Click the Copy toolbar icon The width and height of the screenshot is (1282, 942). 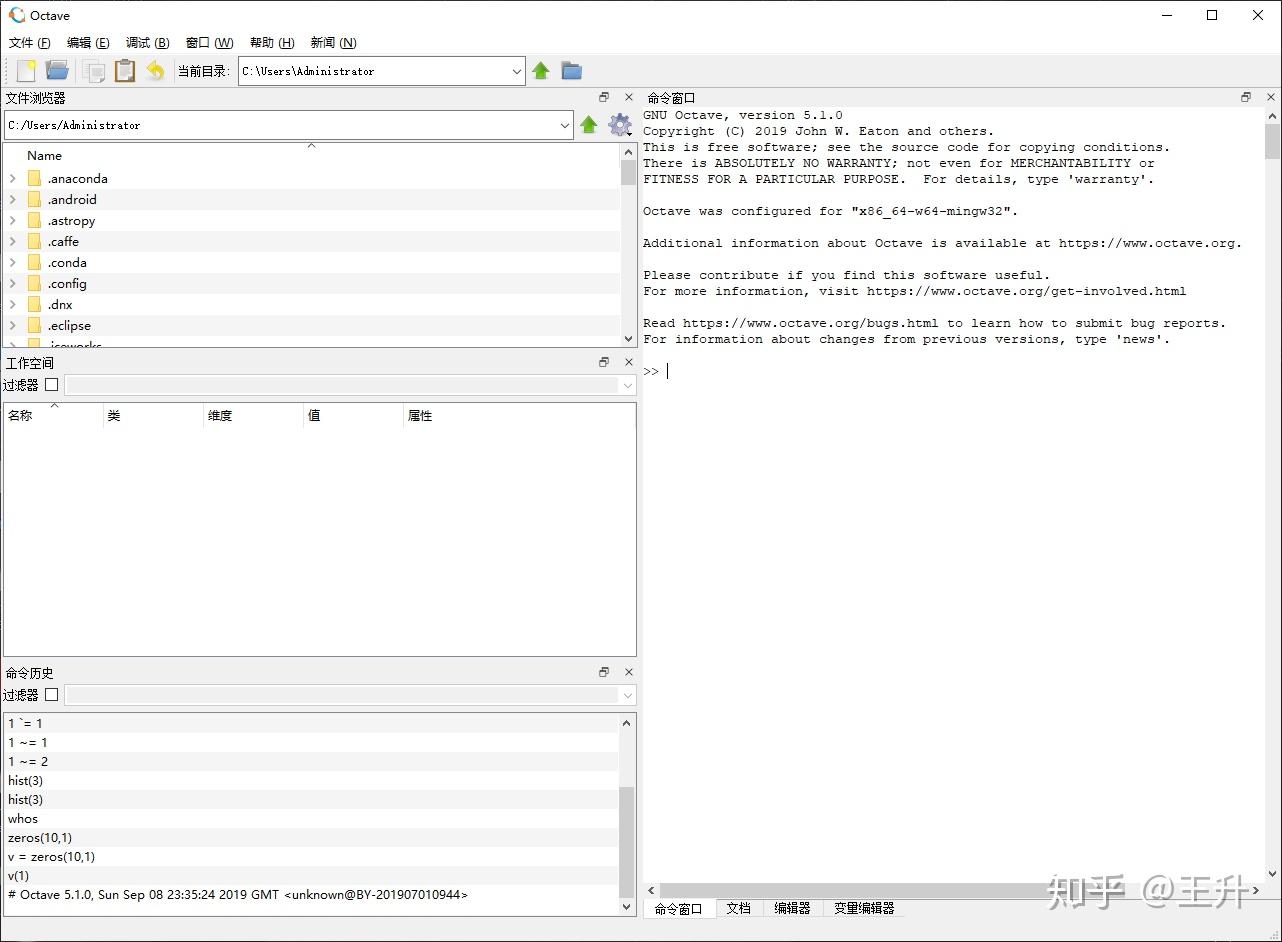(94, 71)
